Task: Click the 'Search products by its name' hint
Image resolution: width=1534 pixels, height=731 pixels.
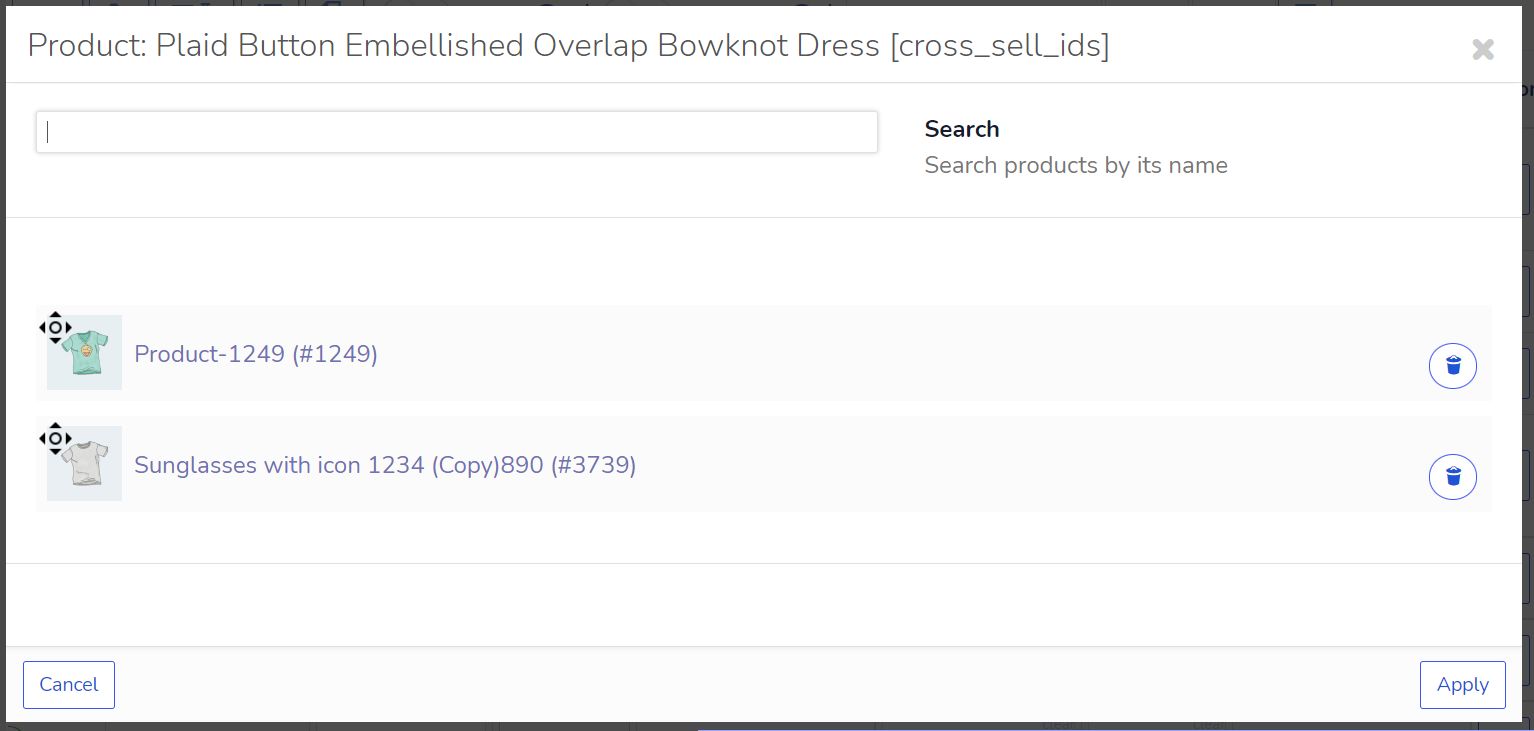Action: [1076, 165]
